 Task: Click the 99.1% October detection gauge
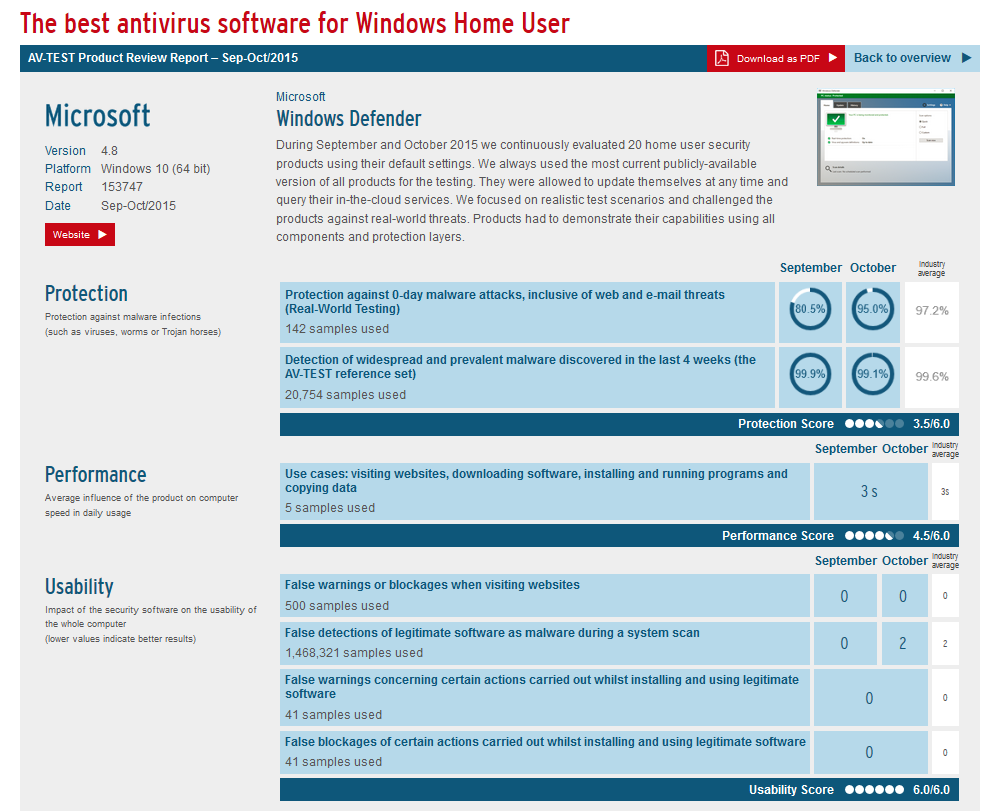pyautogui.click(x=872, y=374)
